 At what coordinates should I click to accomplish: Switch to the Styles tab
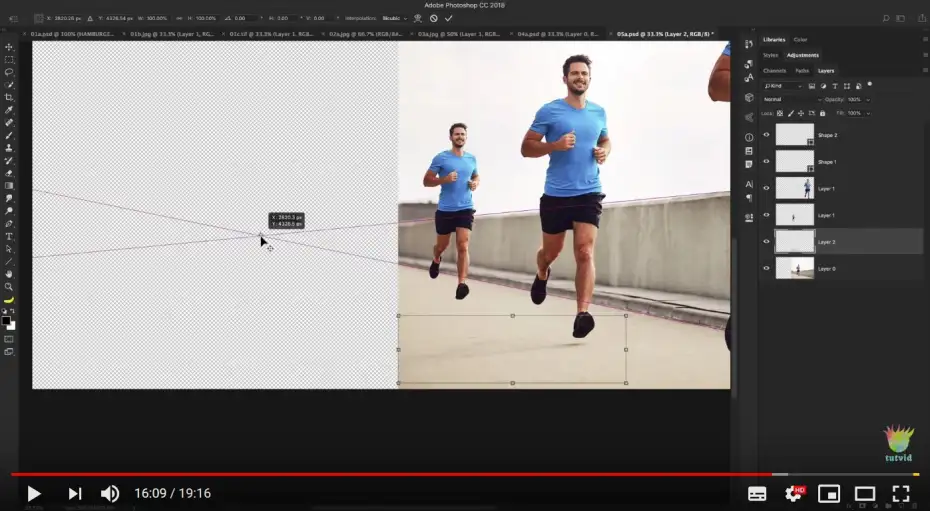pos(770,55)
